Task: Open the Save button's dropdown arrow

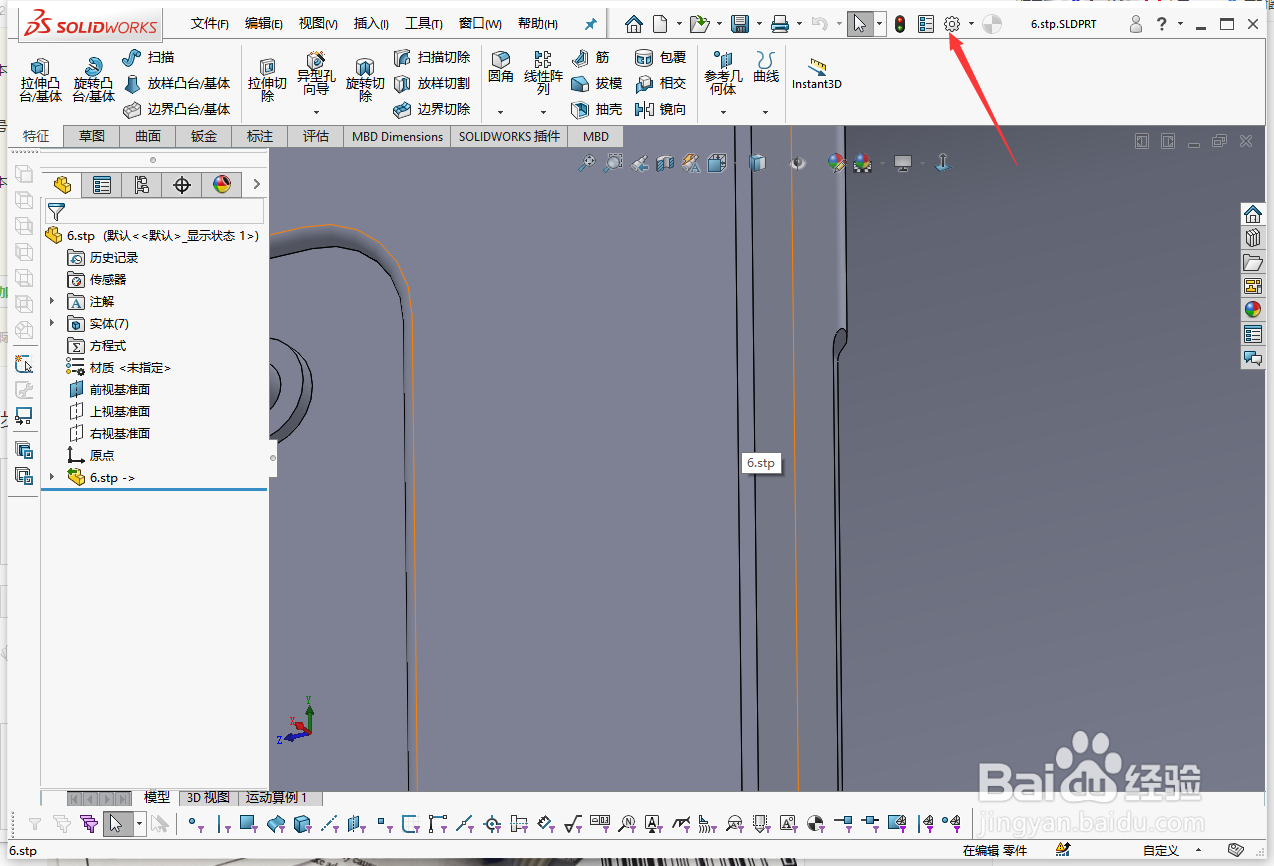Action: pos(760,24)
